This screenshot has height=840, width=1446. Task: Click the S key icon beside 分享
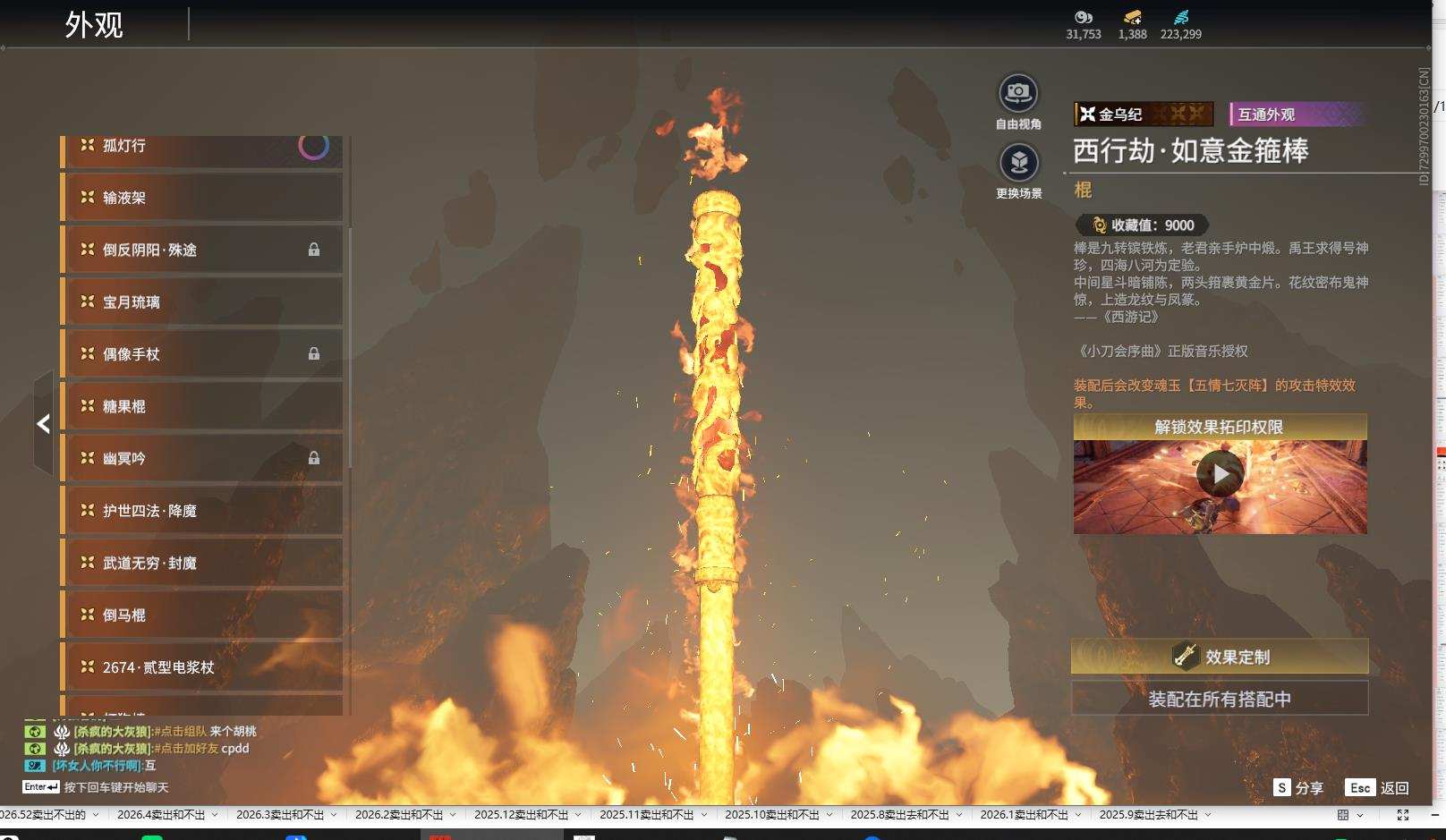click(x=1282, y=787)
